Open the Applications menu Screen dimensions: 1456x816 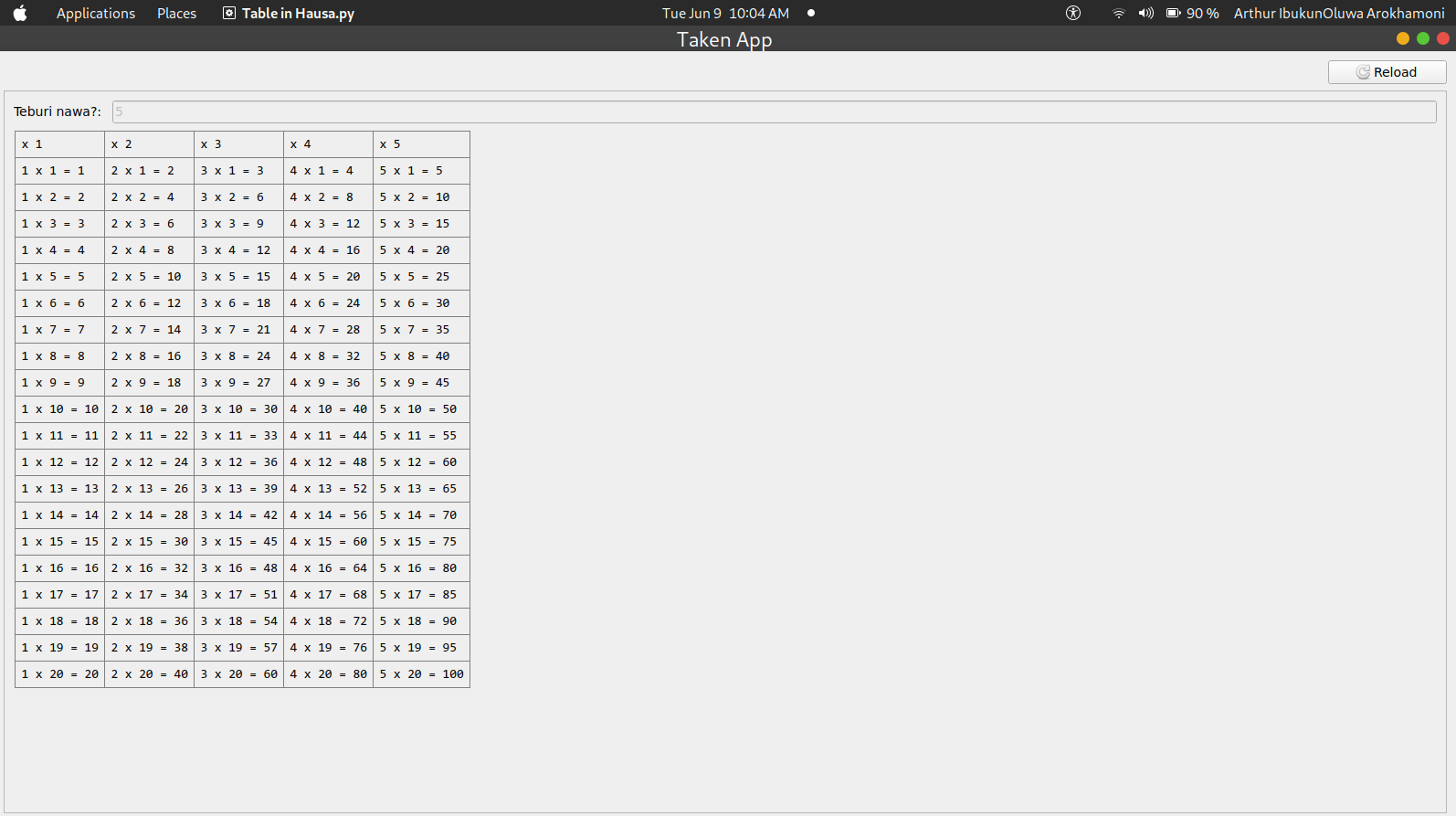pyautogui.click(x=96, y=13)
